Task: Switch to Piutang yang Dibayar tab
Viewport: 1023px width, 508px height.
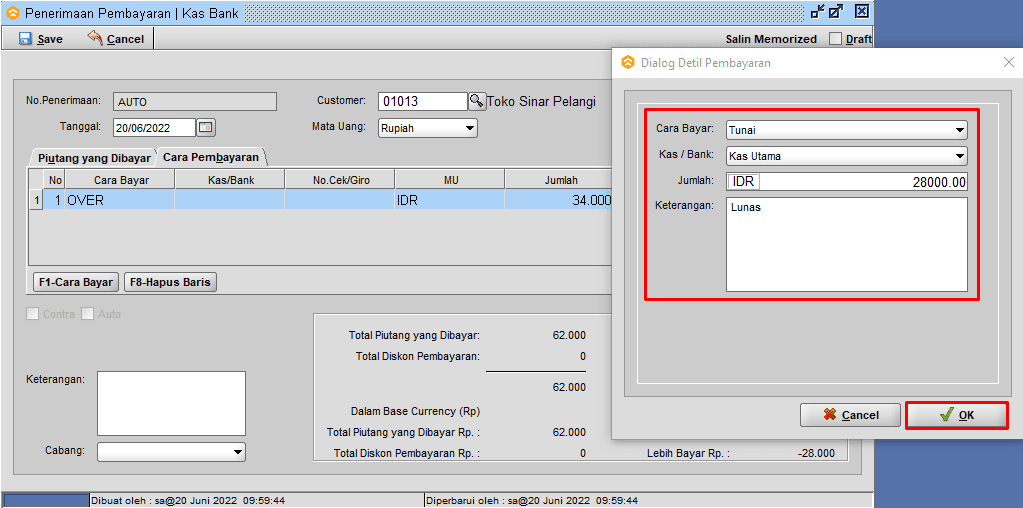Action: [94, 158]
